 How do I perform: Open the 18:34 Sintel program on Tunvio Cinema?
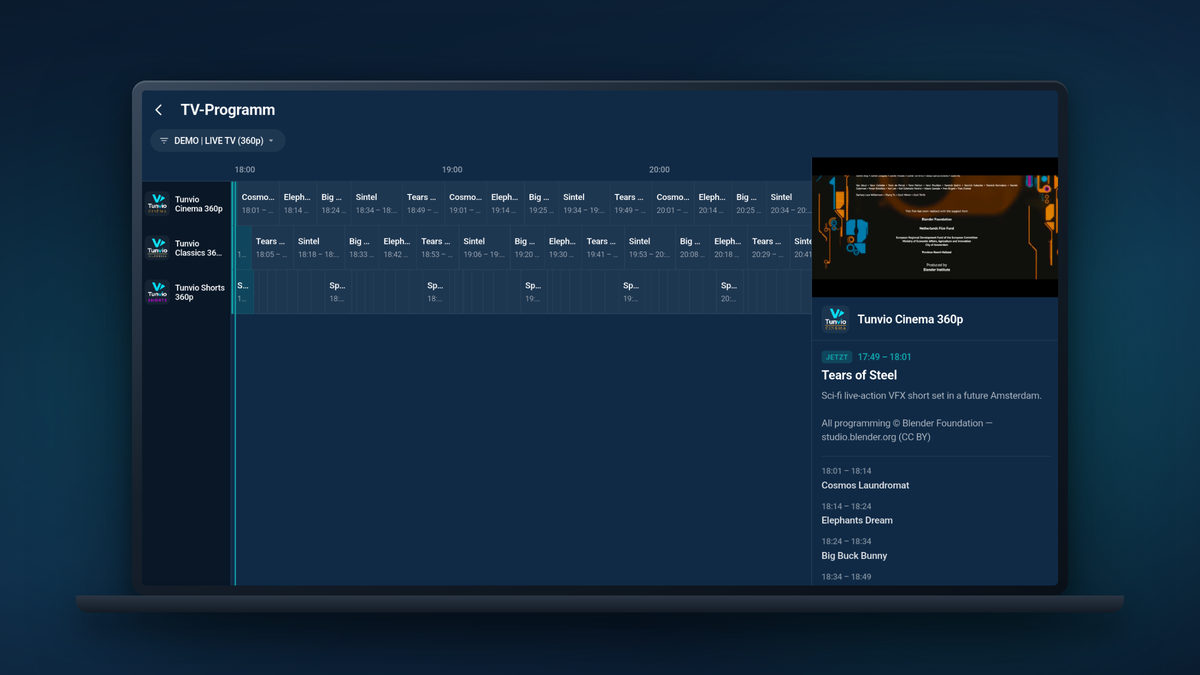(377, 203)
